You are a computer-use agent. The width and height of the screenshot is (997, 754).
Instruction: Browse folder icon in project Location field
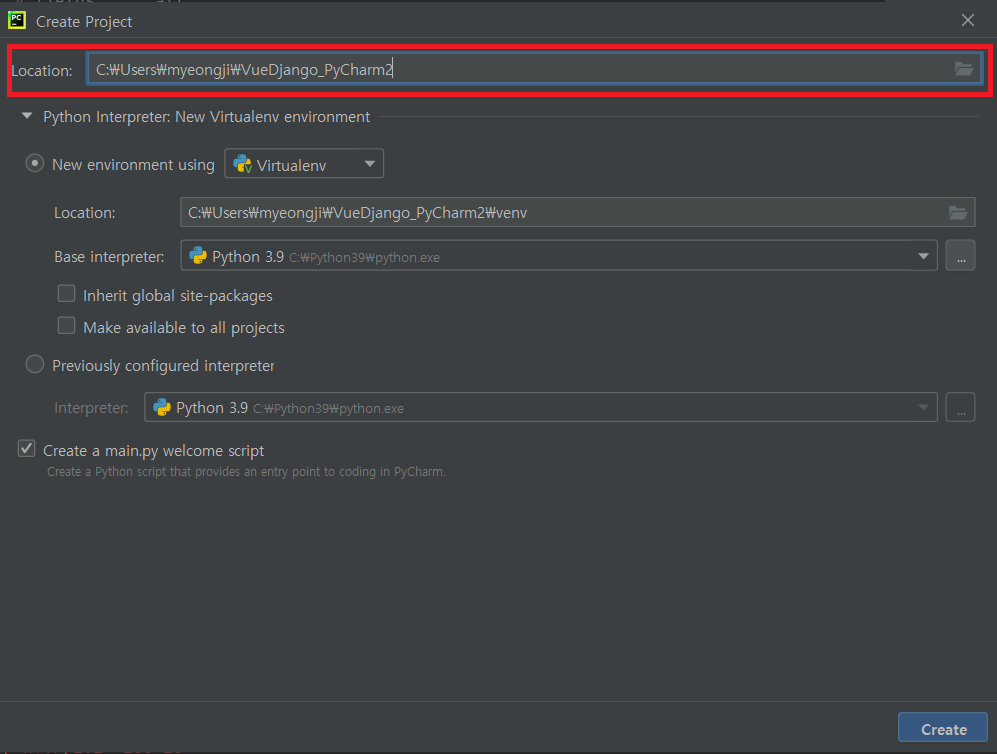tap(963, 69)
